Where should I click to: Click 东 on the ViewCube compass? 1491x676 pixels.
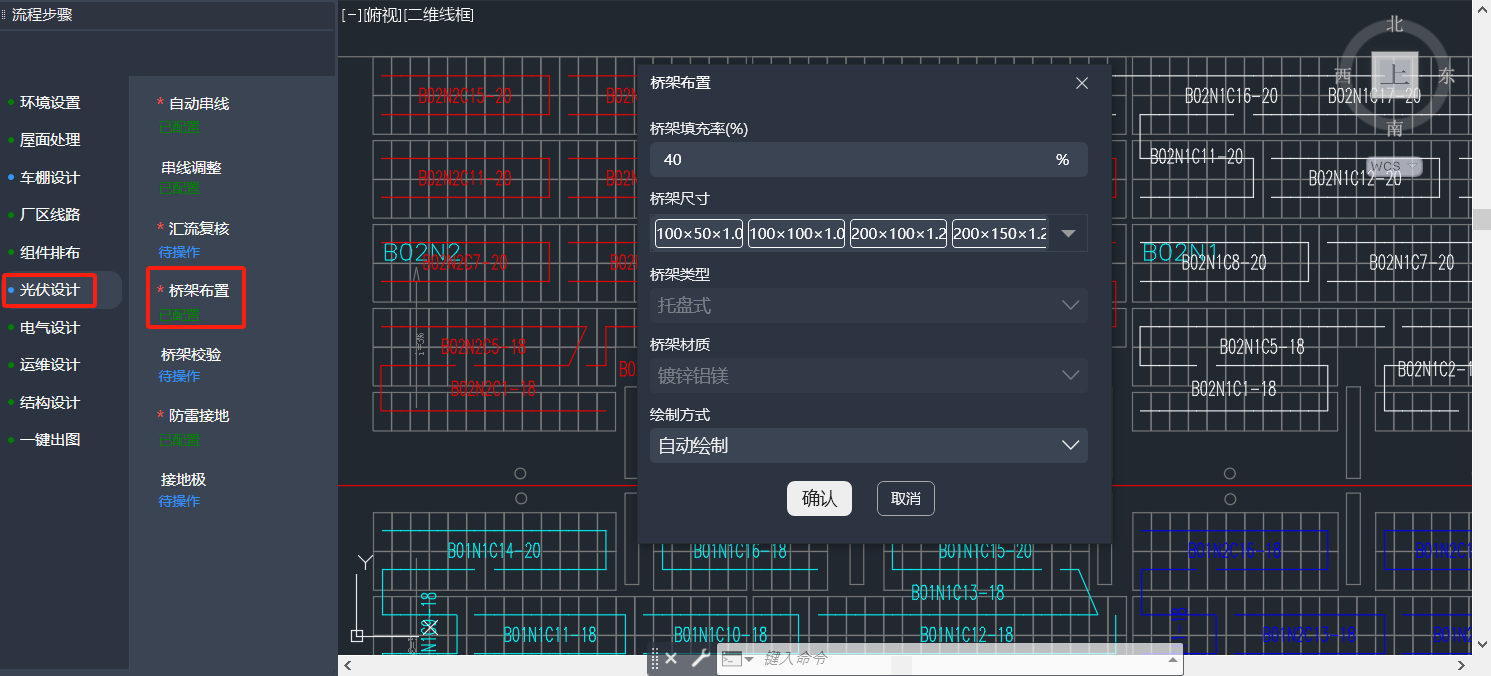click(x=1446, y=76)
